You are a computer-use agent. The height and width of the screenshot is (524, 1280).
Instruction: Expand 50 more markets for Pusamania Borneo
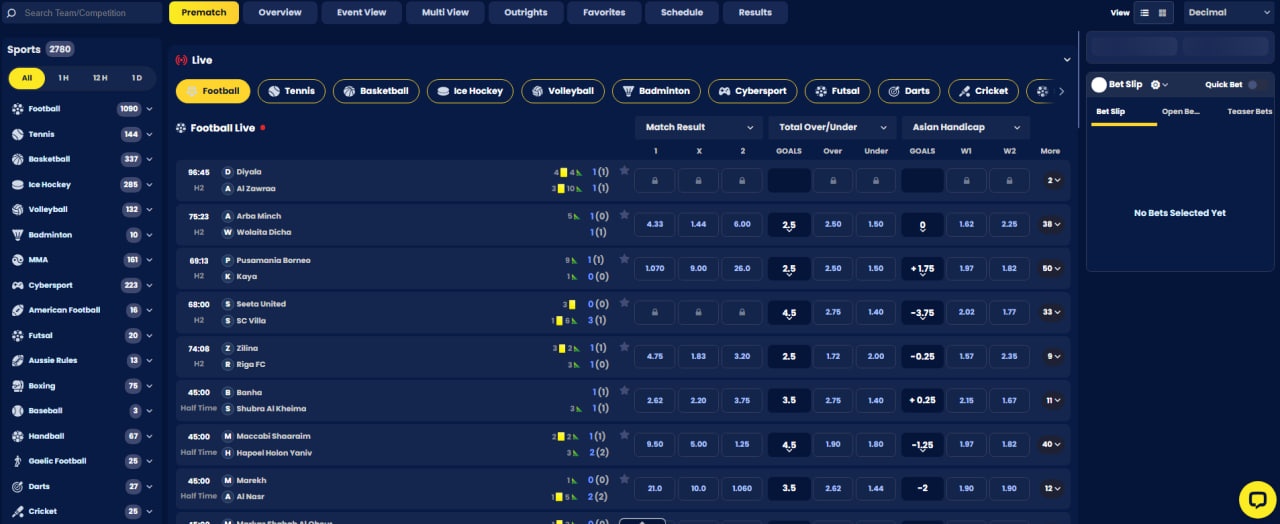[x=1051, y=269]
